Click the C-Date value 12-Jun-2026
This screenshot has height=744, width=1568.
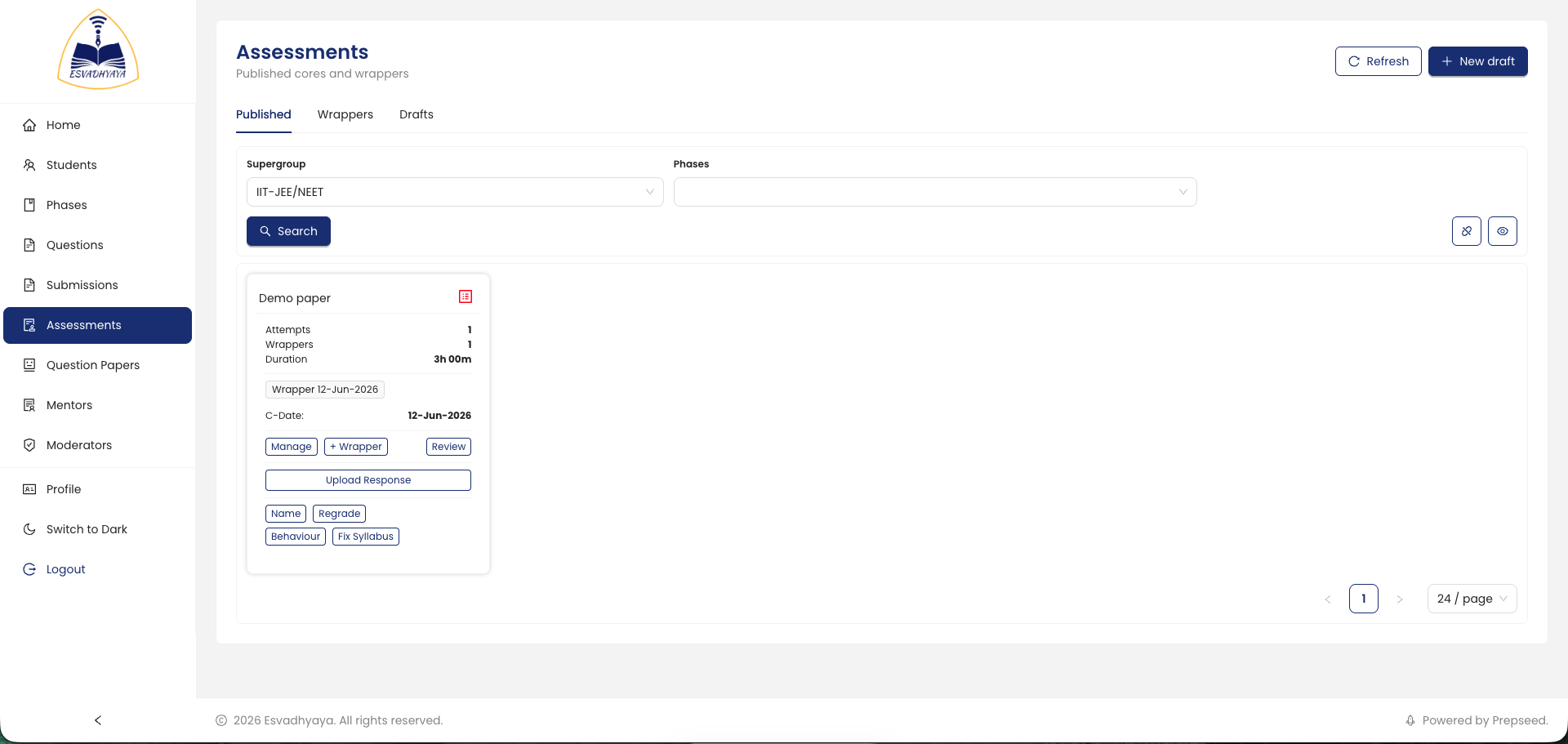(439, 416)
